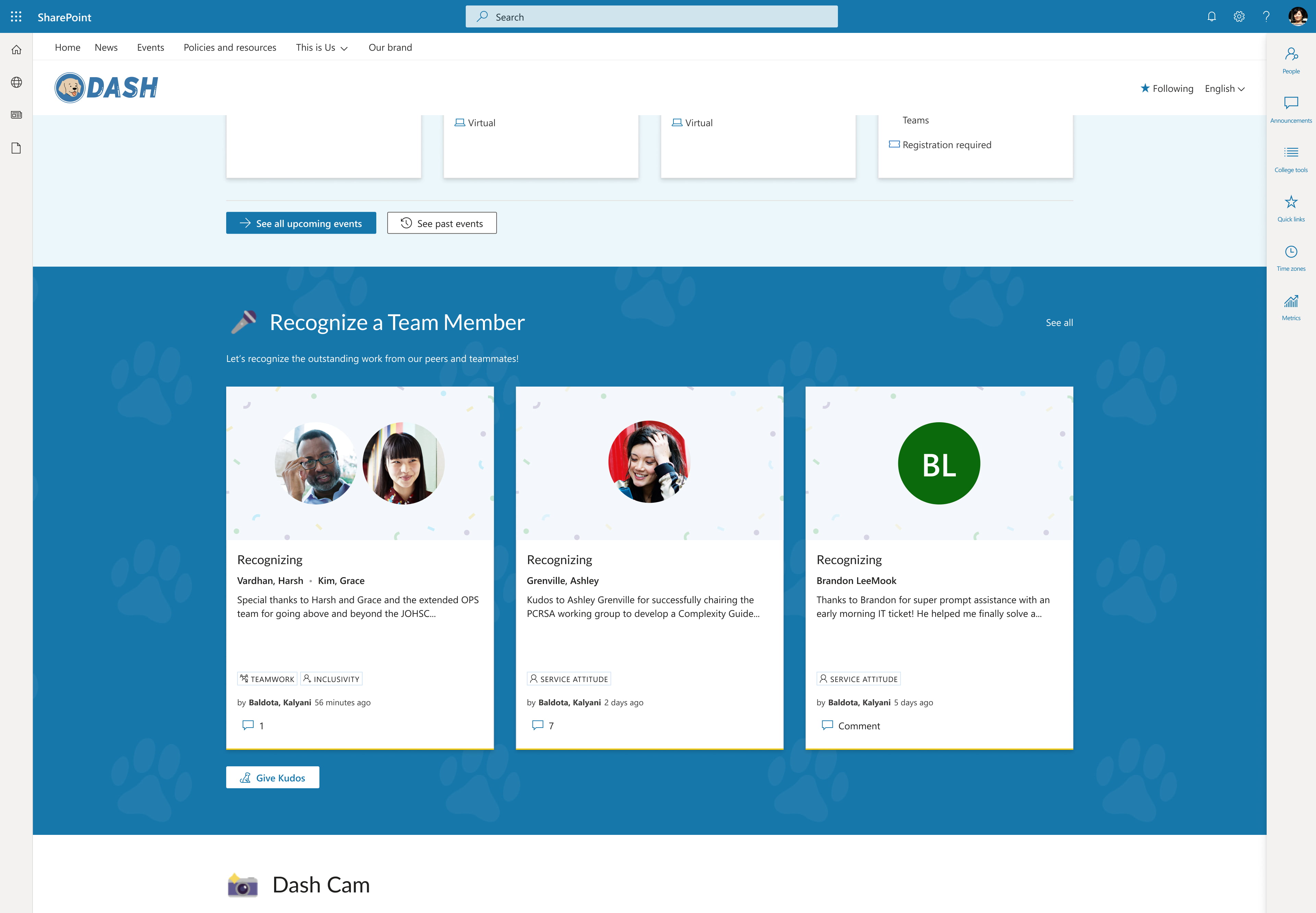Screen dimensions: 1316x913
Task: Click the Give Kudos button
Action: [x=273, y=777]
